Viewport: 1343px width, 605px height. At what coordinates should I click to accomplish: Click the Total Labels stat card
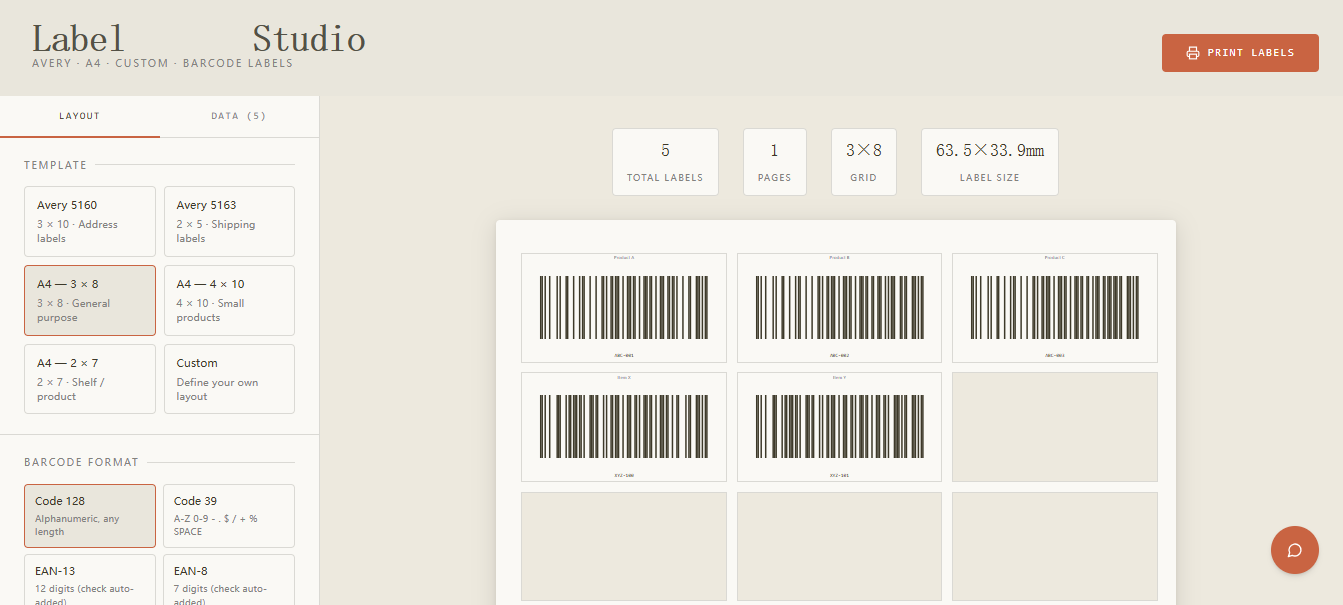pos(665,162)
